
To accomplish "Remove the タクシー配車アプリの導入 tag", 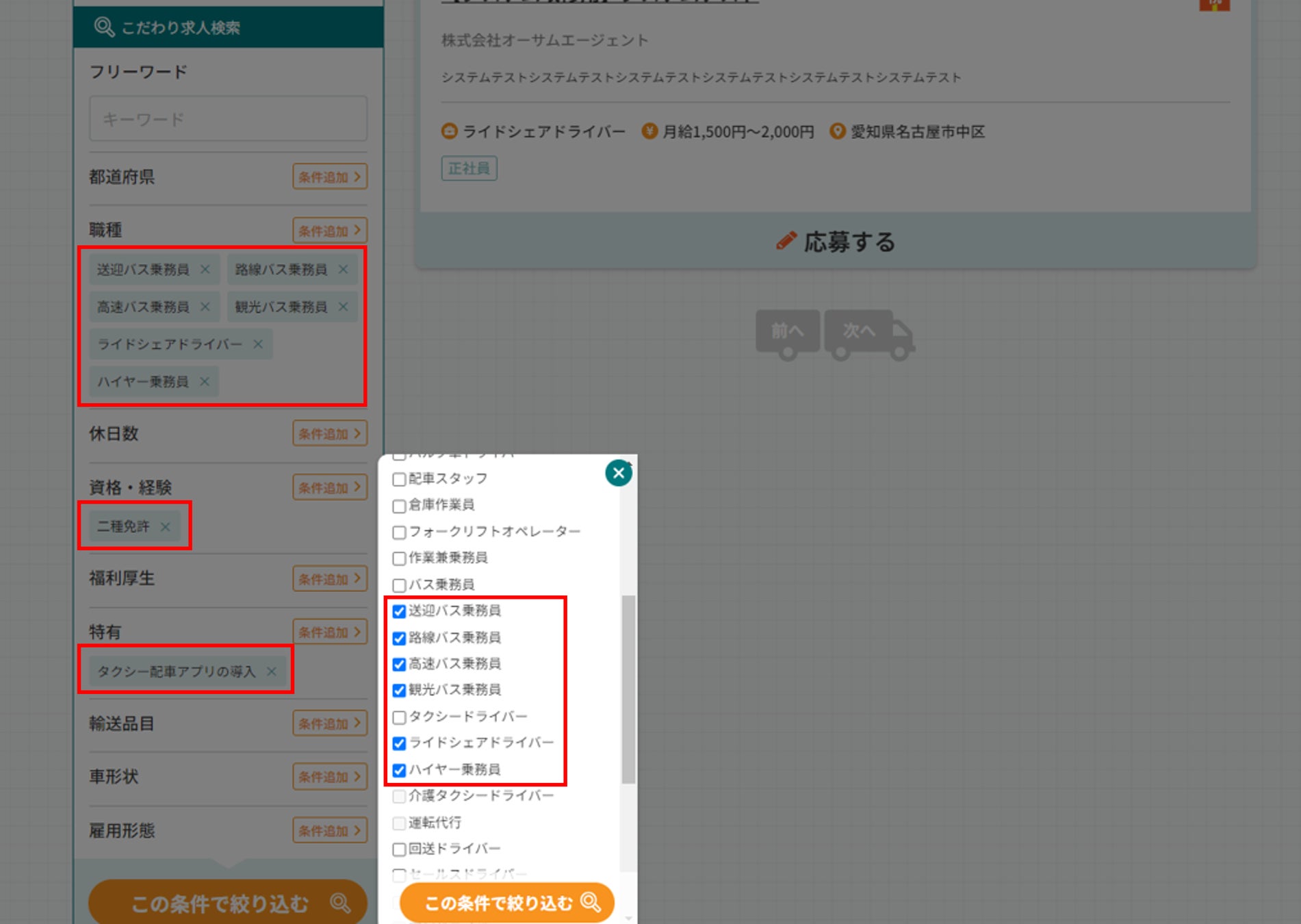I will coord(272,671).
